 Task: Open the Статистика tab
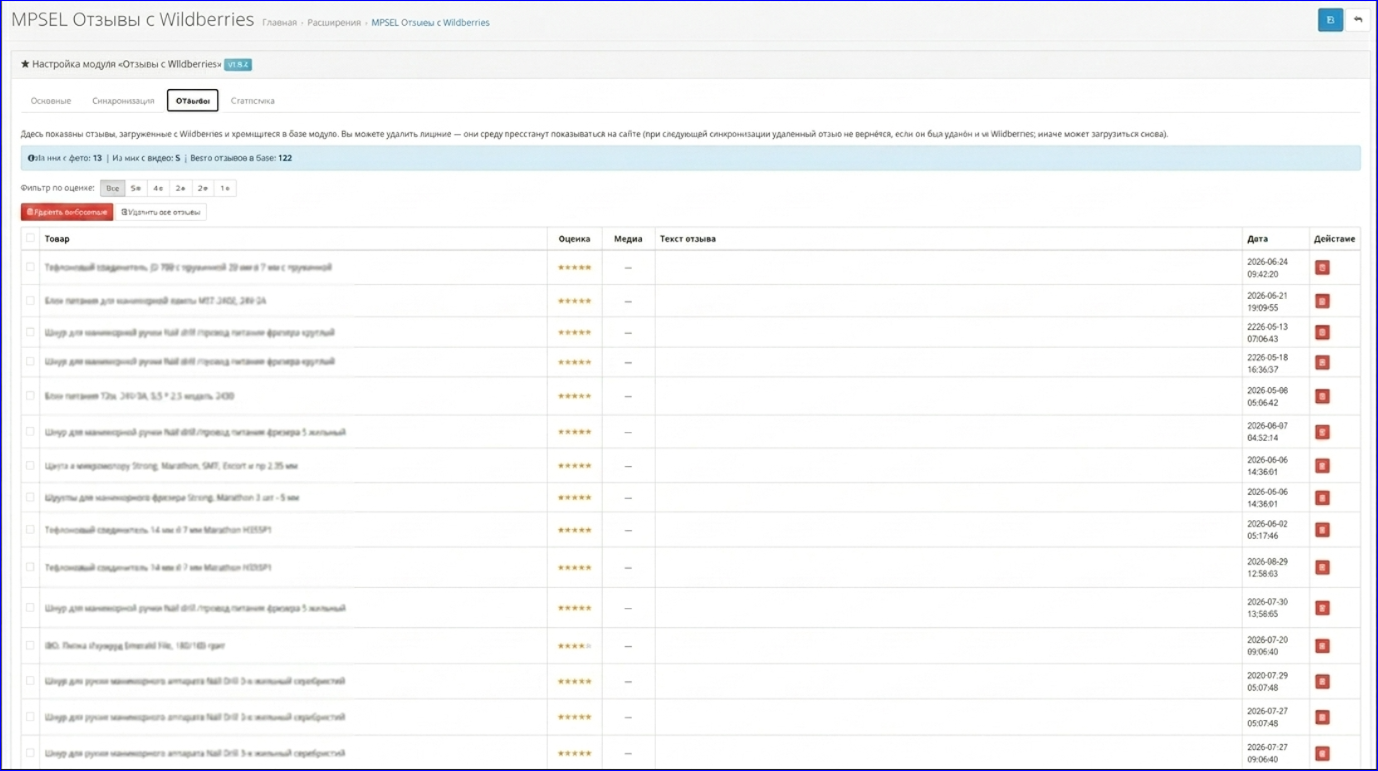[253, 101]
